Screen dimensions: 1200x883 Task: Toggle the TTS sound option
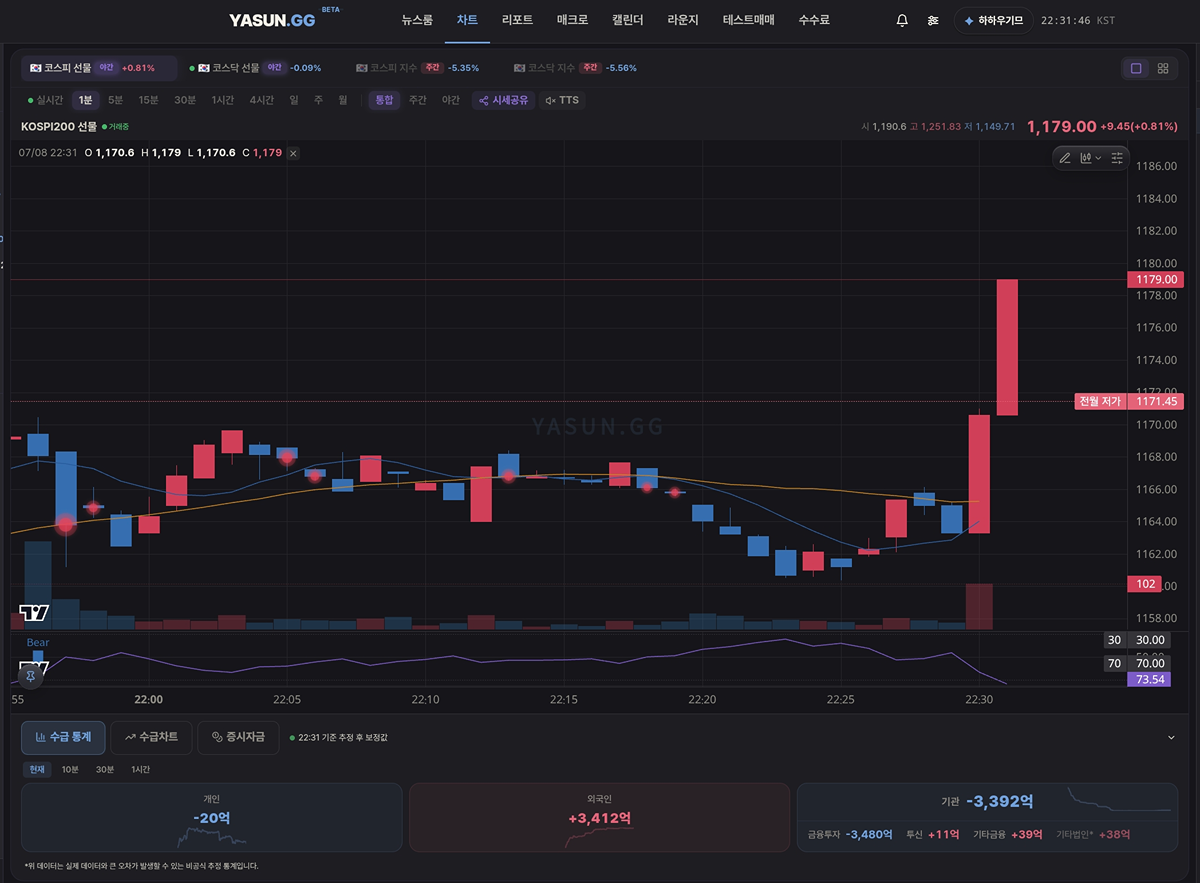pos(562,100)
